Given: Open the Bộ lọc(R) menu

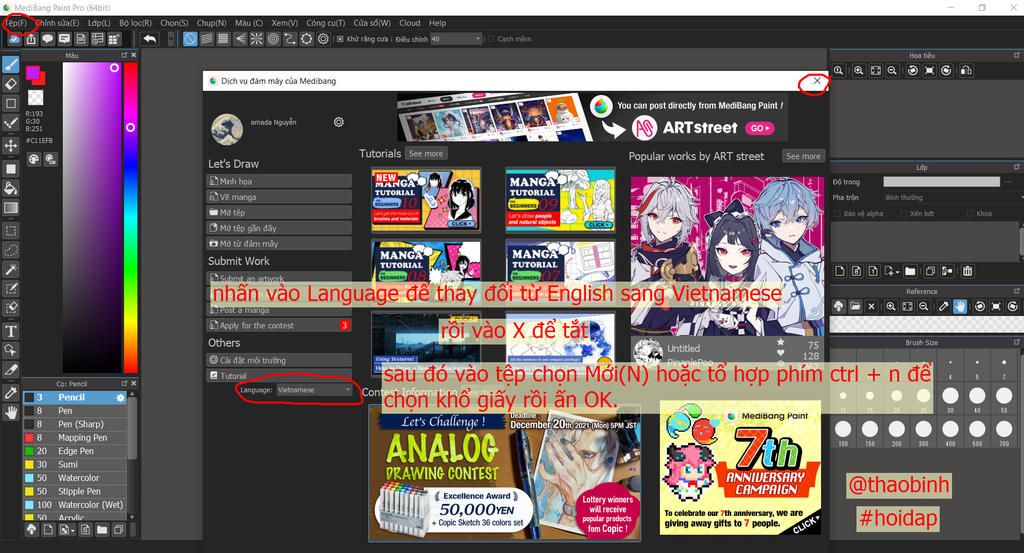Looking at the screenshot, I should [x=135, y=23].
